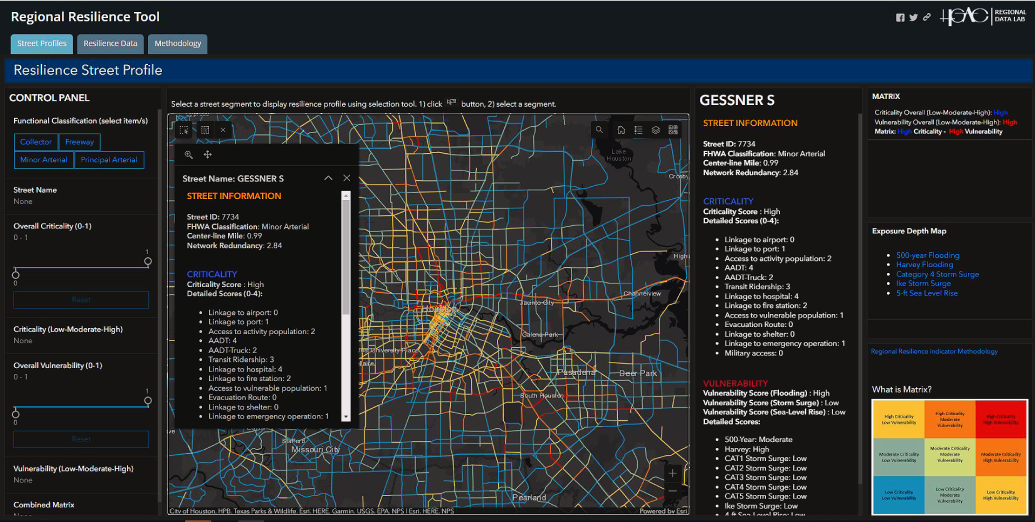This screenshot has width=1035, height=522.
Task: Click 'Transit Ridership: 3' in right panel
Action: click(757, 287)
